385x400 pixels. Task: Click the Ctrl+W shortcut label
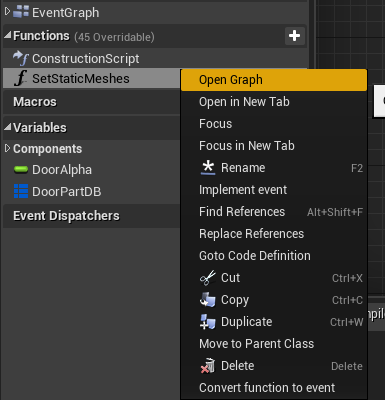(346, 322)
